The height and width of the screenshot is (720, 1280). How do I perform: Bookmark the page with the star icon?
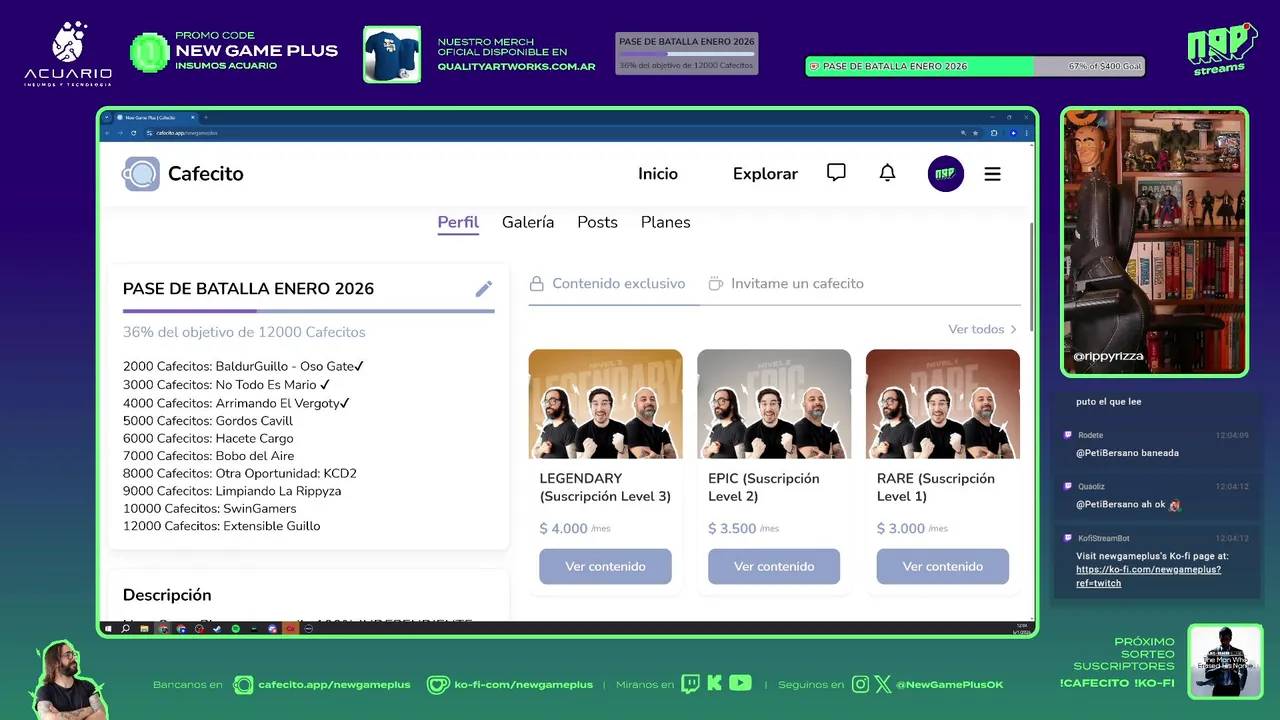pyautogui.click(x=976, y=133)
